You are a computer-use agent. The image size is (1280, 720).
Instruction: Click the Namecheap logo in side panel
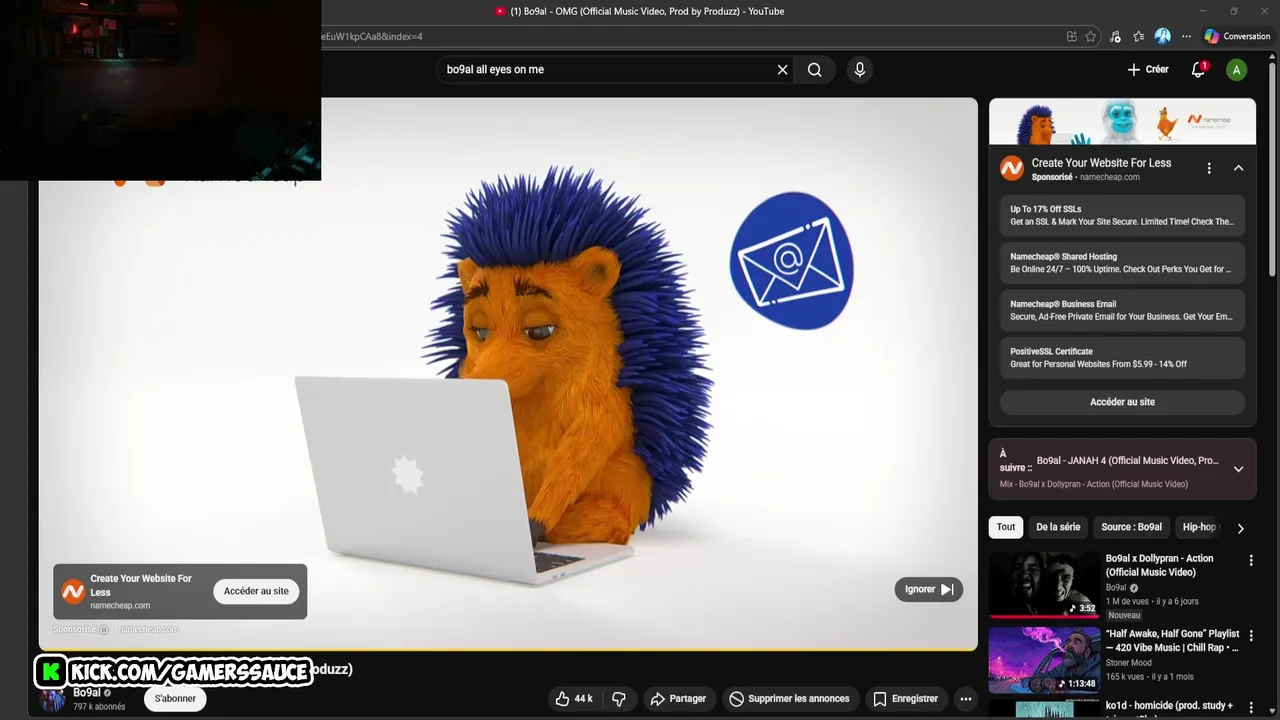1012,169
